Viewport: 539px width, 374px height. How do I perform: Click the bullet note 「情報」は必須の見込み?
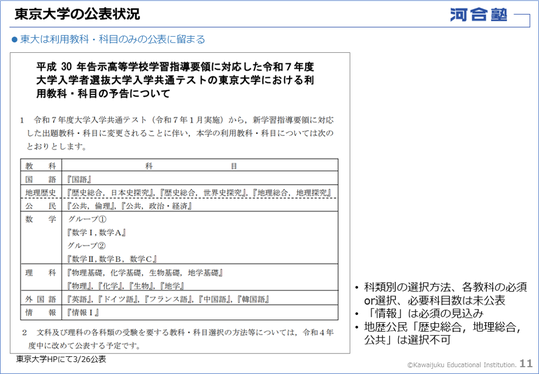[x=424, y=314]
